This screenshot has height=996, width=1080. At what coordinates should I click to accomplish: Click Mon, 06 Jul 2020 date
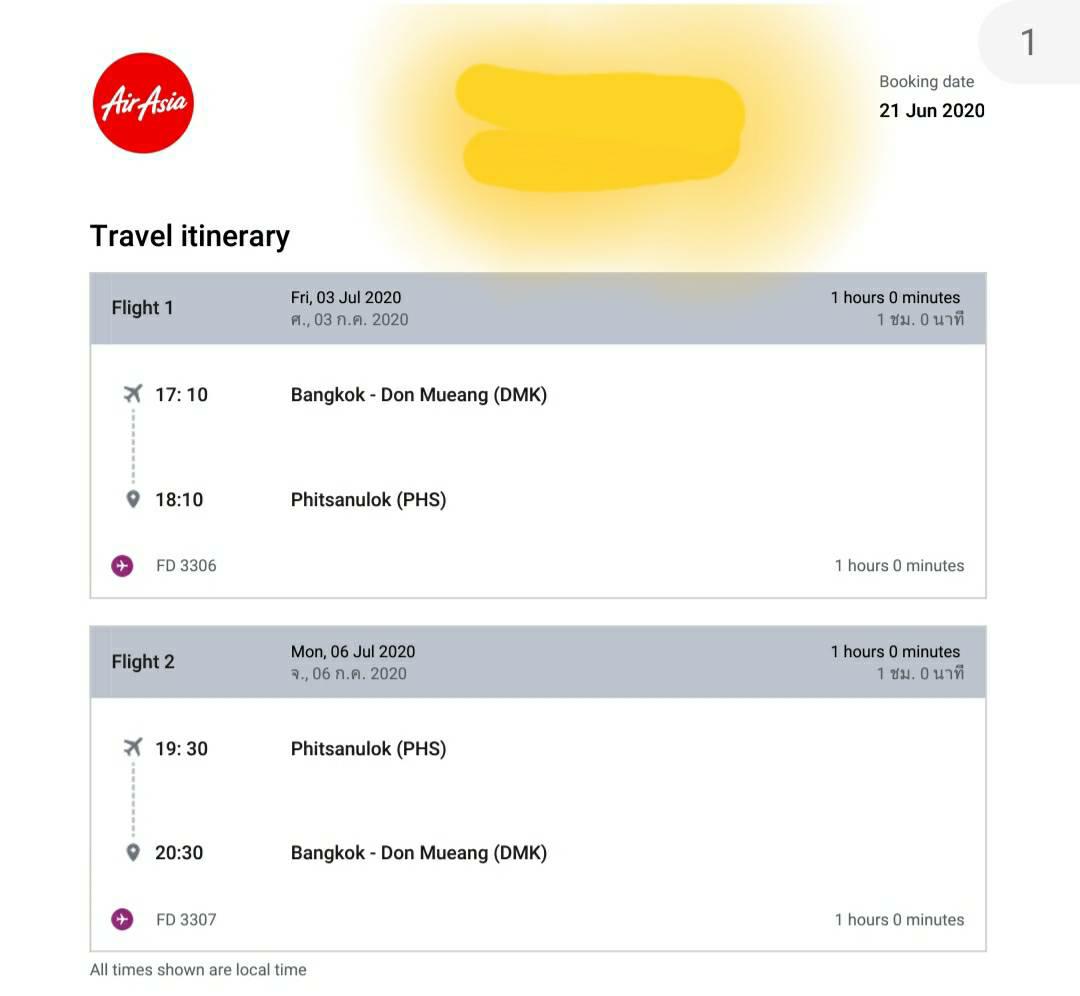click(x=353, y=652)
